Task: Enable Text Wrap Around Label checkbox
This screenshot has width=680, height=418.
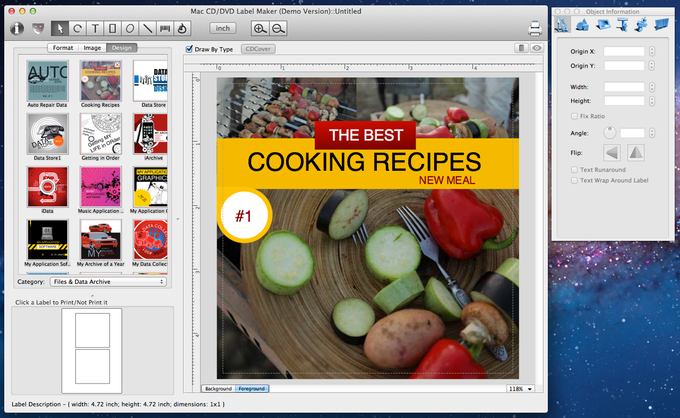Action: point(574,180)
